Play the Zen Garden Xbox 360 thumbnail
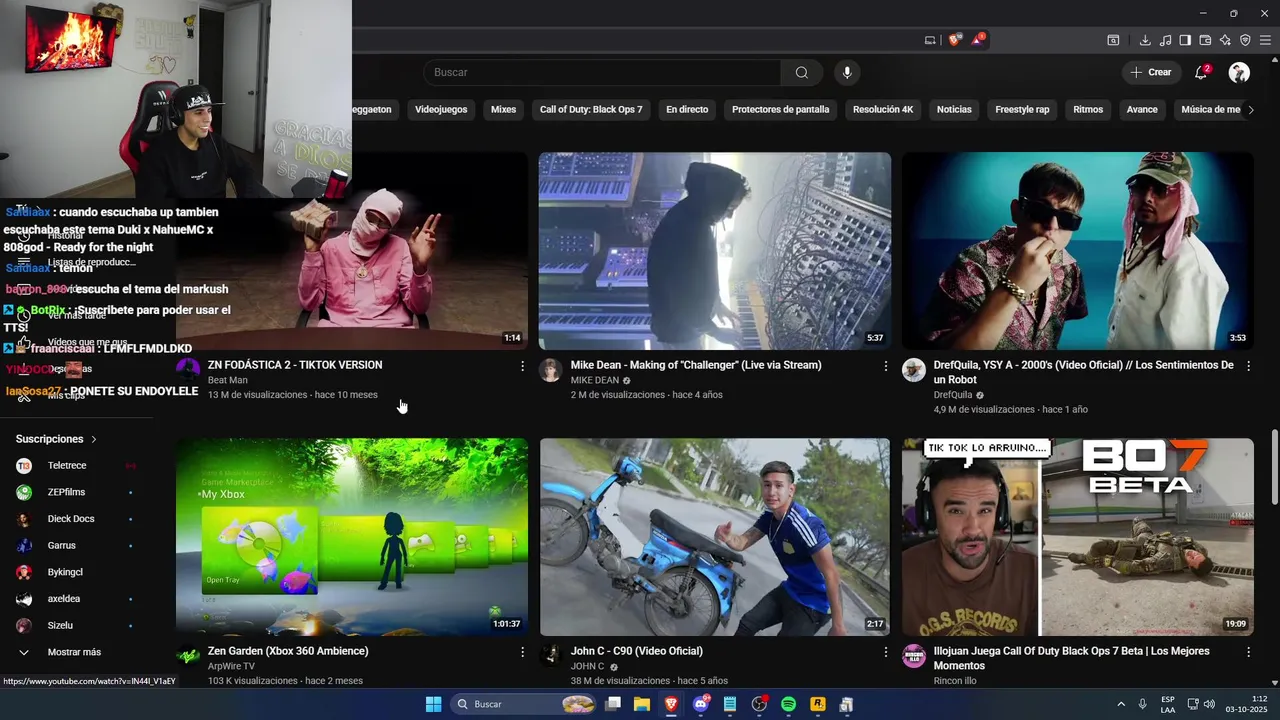This screenshot has width=1280, height=720. point(352,537)
